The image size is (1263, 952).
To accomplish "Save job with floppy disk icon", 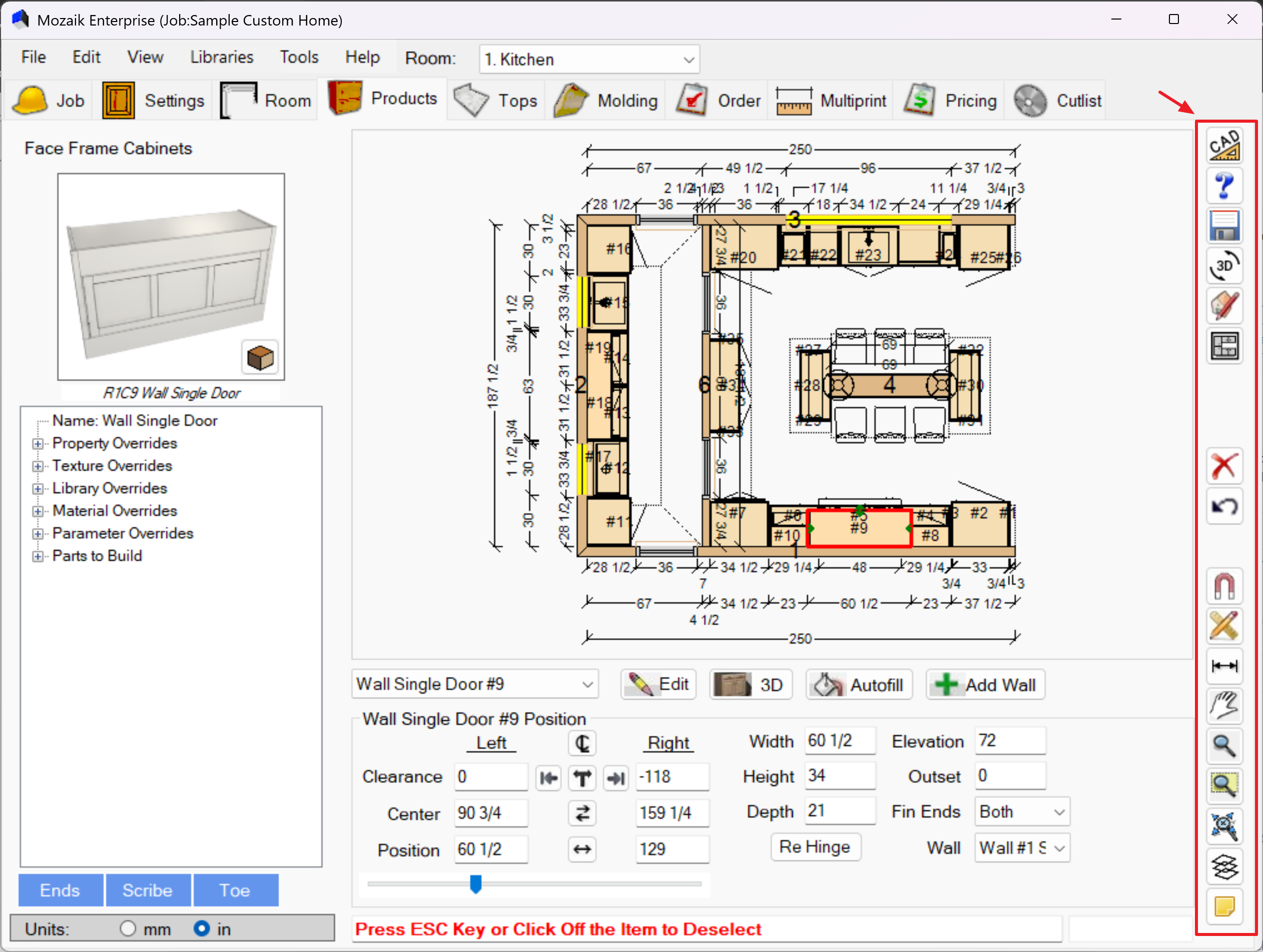I will tap(1223, 226).
